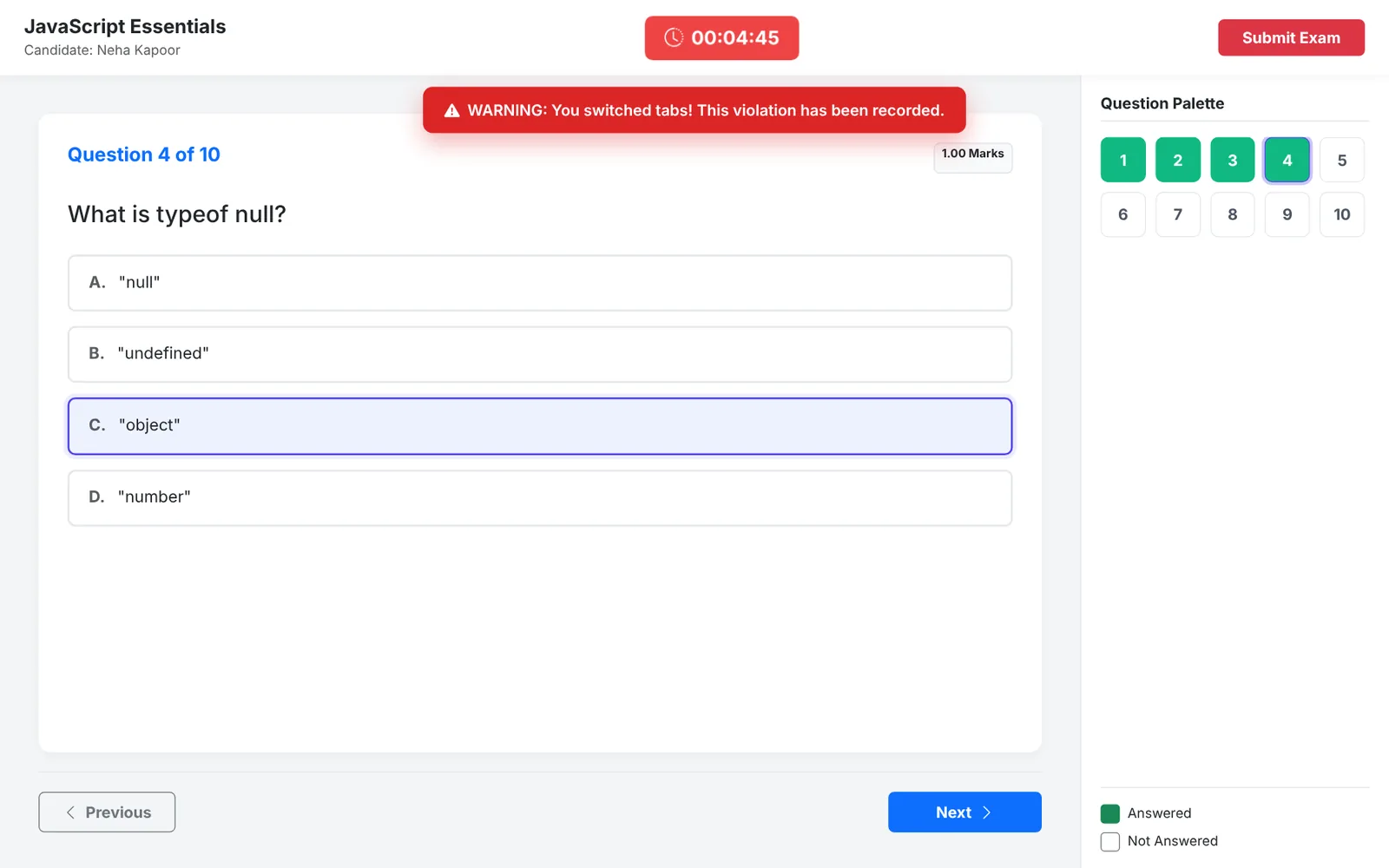Select answer option C "object"
The height and width of the screenshot is (868, 1389).
[x=540, y=426]
